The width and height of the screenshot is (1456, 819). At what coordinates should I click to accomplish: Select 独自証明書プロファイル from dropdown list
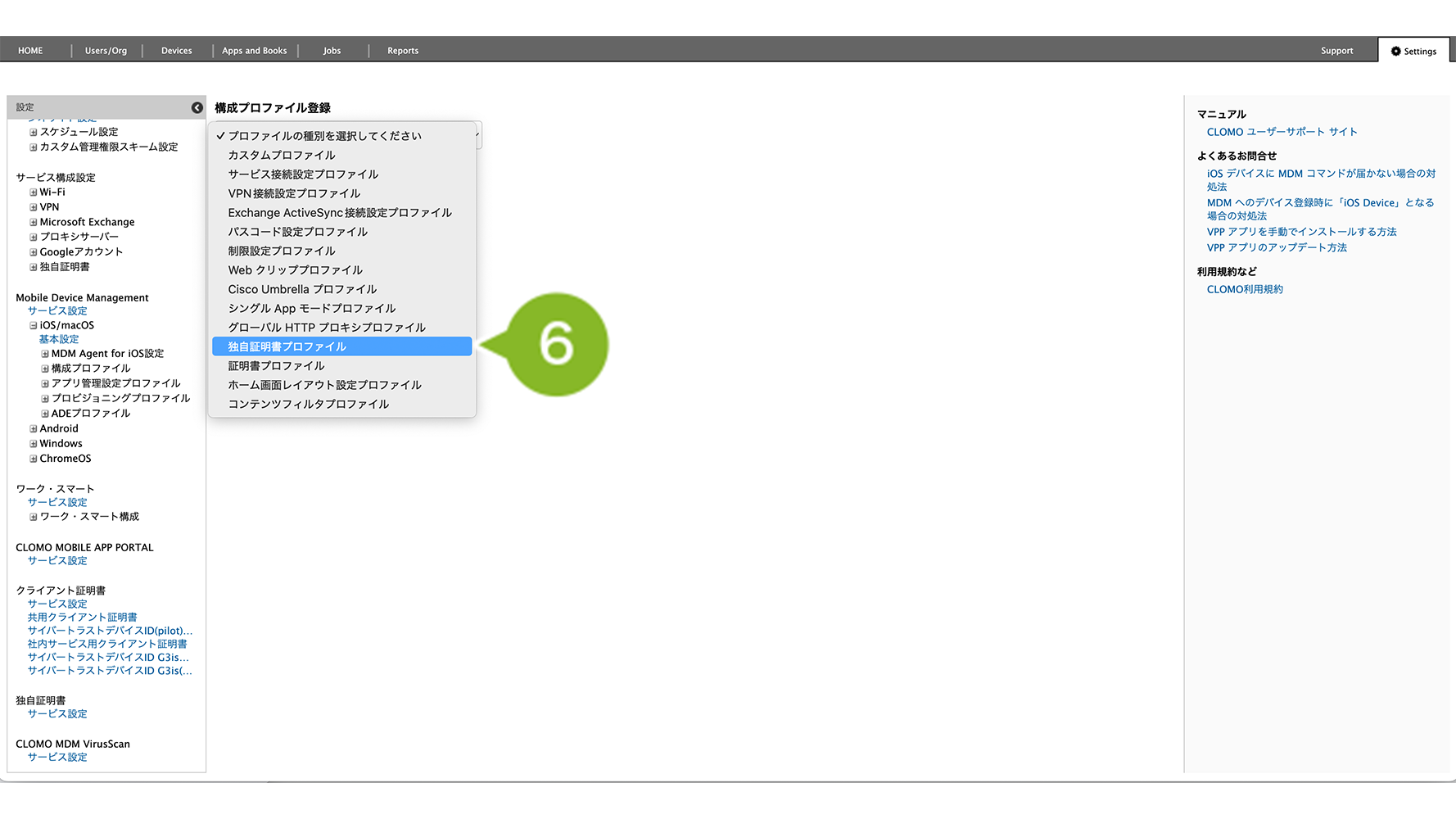[x=287, y=346]
